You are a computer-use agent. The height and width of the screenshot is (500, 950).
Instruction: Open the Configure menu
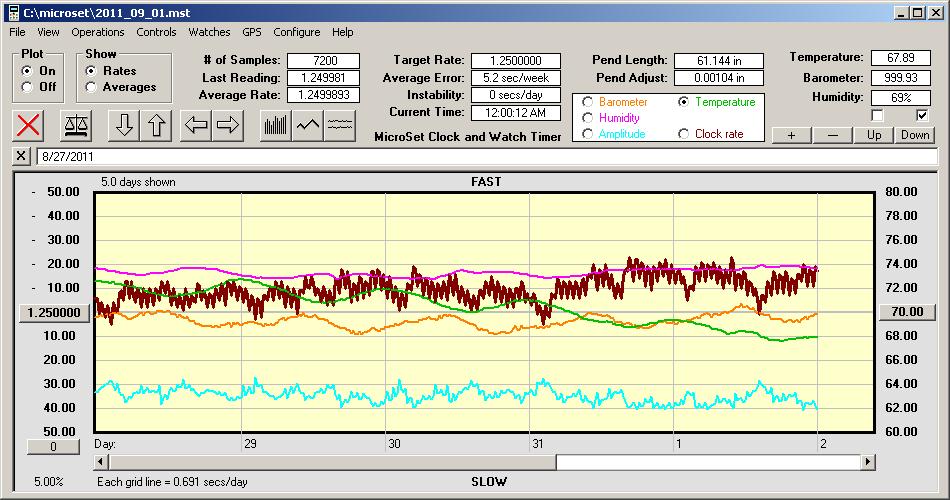[x=296, y=32]
